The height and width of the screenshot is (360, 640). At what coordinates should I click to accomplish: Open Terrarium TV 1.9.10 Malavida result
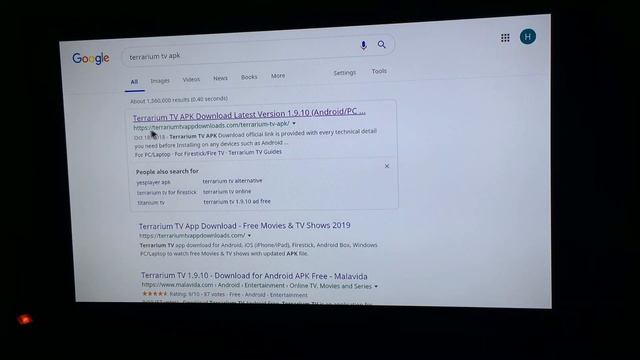[x=254, y=276]
